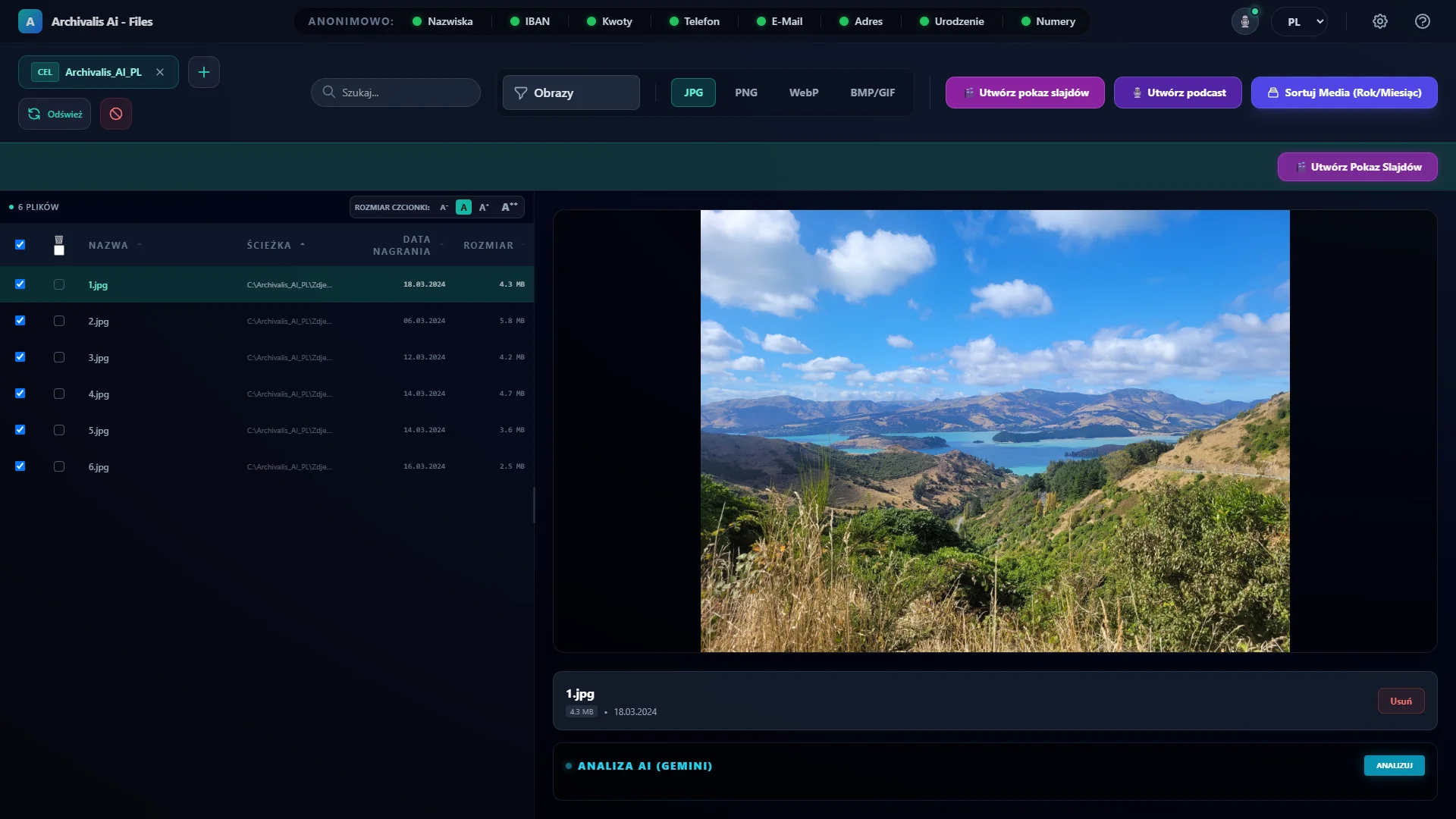Click the Utwórz podcast button
The image size is (1456, 819).
1178,93
